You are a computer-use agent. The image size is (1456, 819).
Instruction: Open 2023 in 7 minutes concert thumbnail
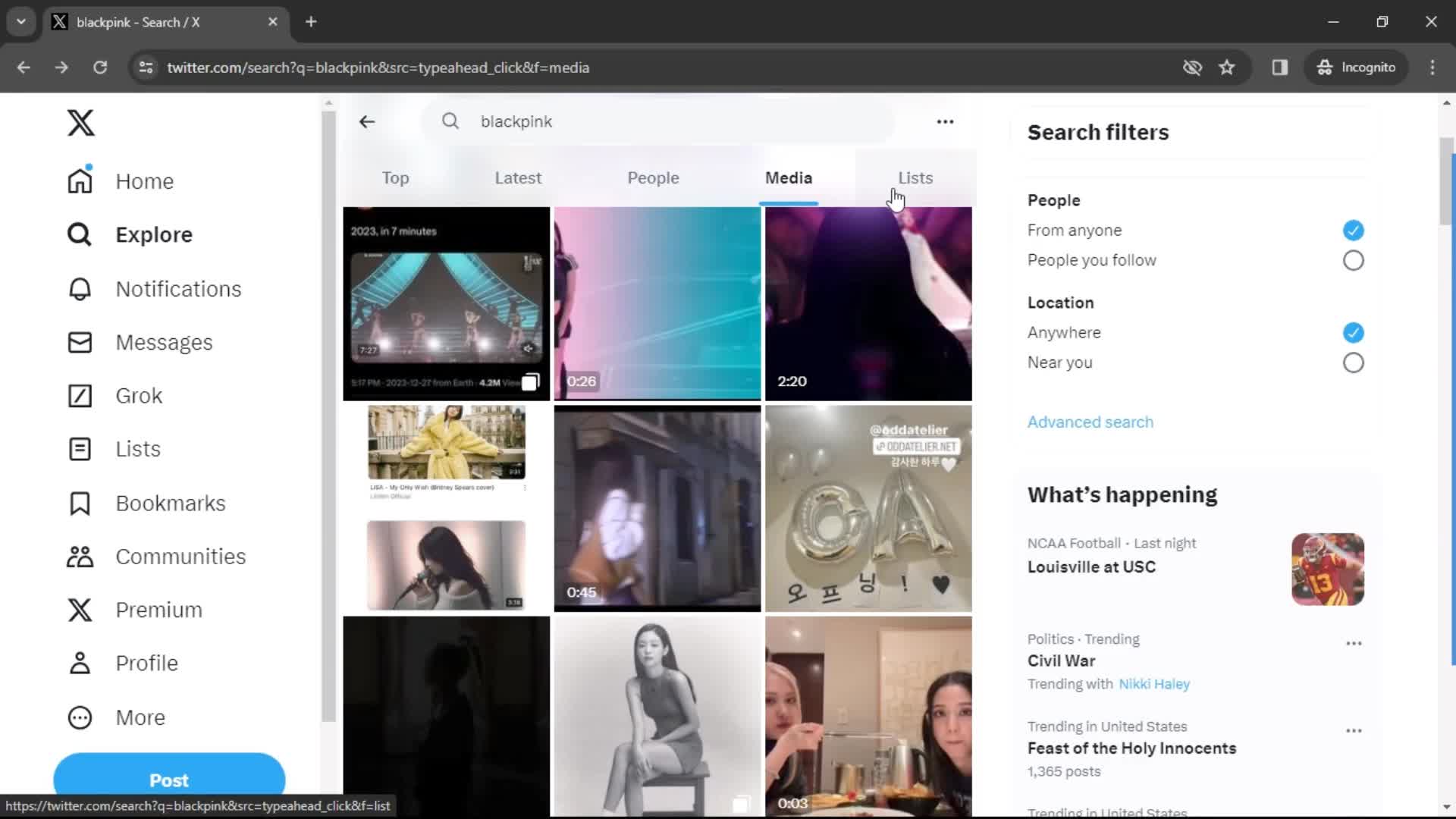[446, 303]
